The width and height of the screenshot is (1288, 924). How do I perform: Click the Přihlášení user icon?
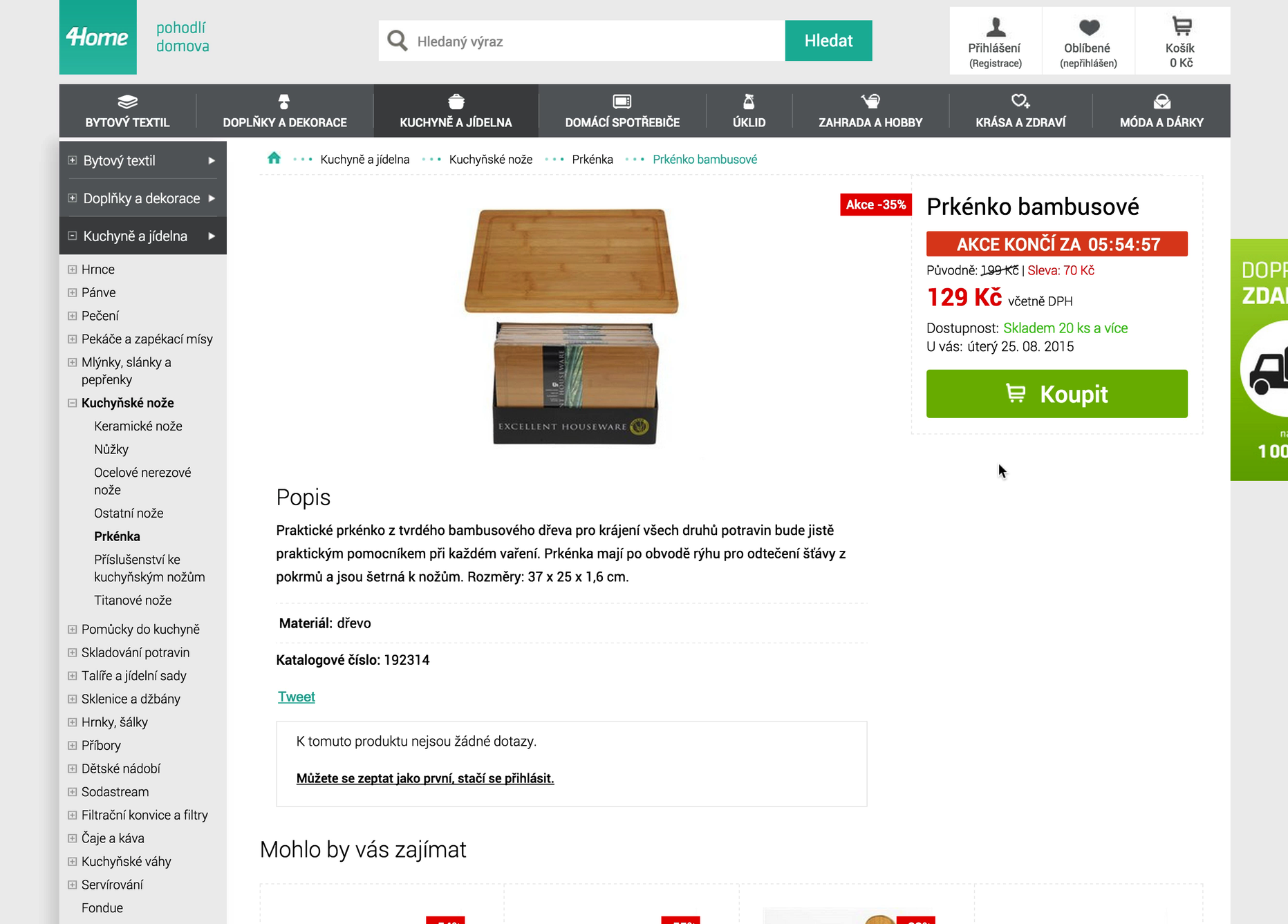[995, 28]
